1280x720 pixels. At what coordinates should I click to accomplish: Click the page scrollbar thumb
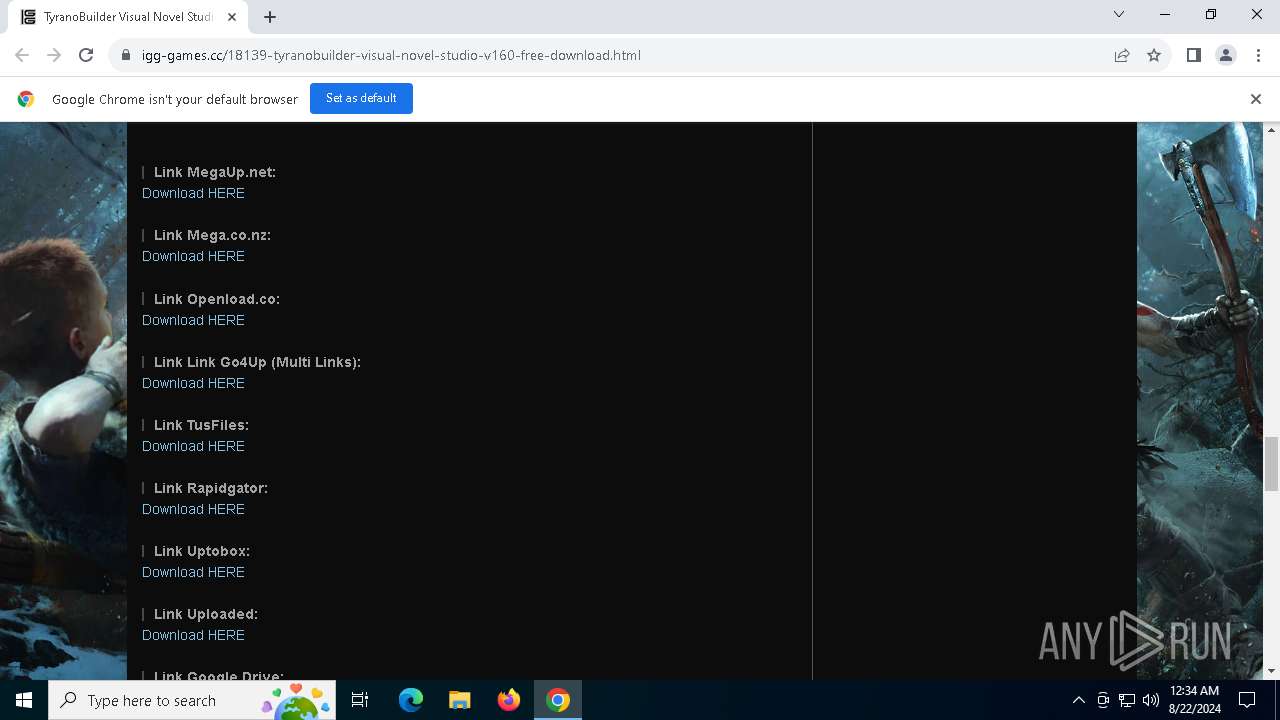1271,464
